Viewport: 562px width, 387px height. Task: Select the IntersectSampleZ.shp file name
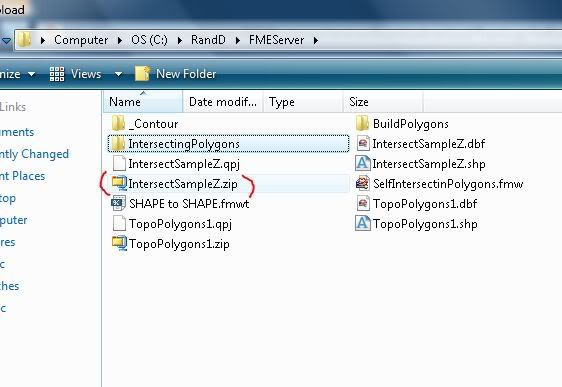point(429,164)
